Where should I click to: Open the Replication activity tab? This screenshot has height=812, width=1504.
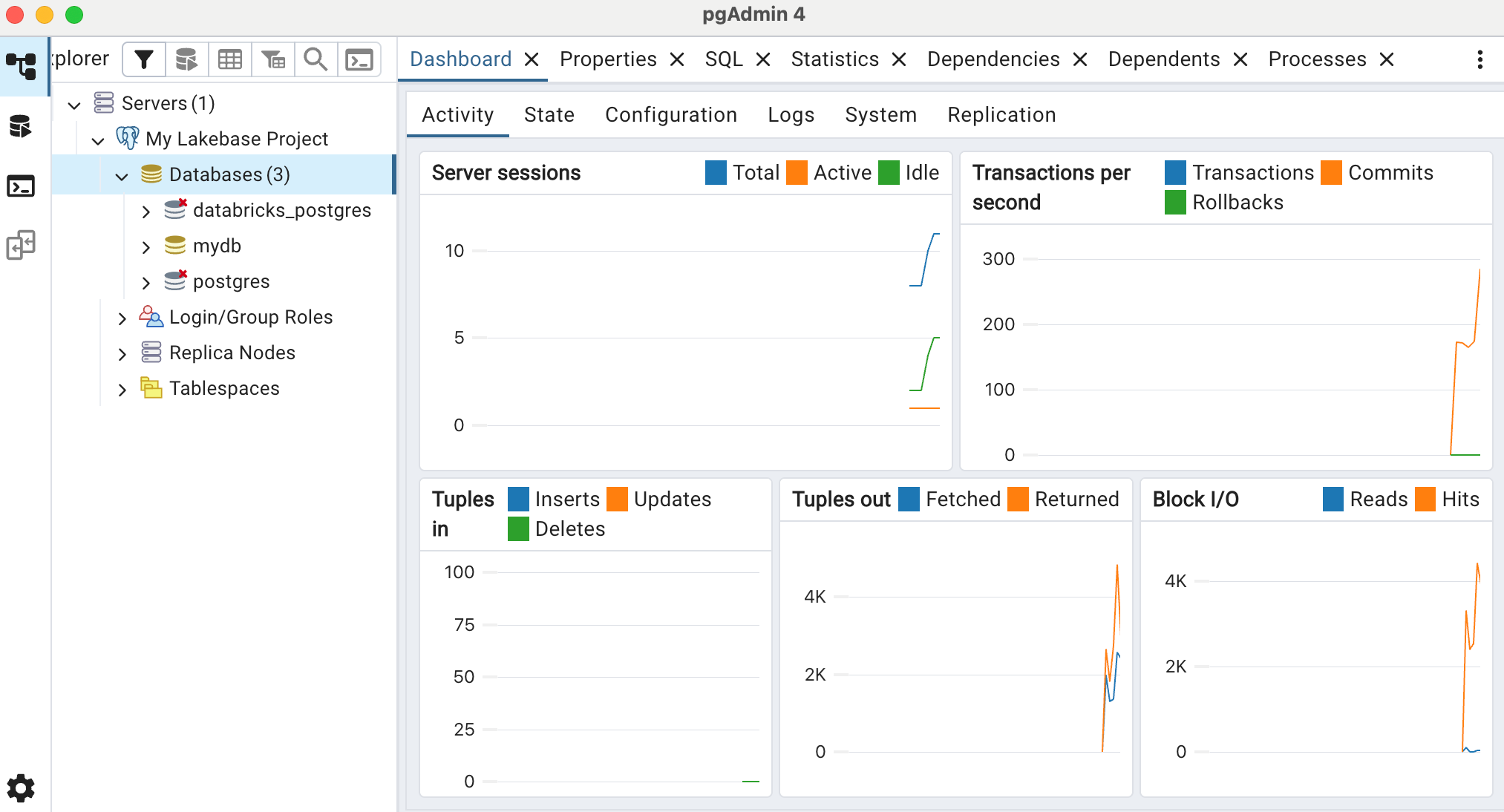tap(1001, 114)
